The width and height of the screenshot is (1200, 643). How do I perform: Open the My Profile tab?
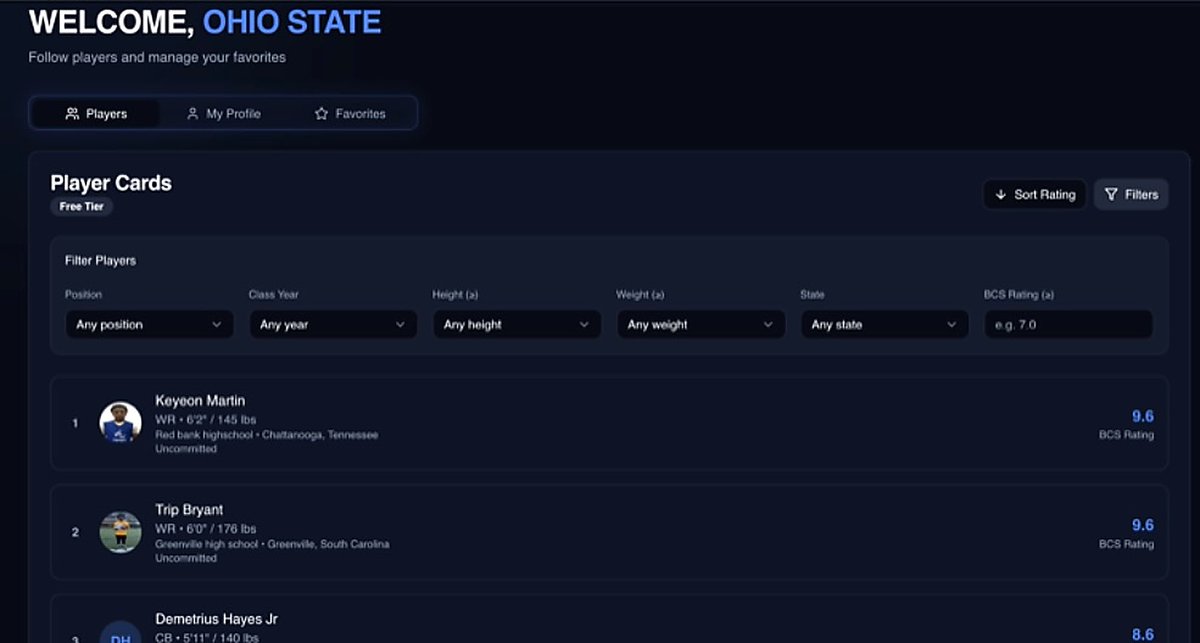coord(223,114)
